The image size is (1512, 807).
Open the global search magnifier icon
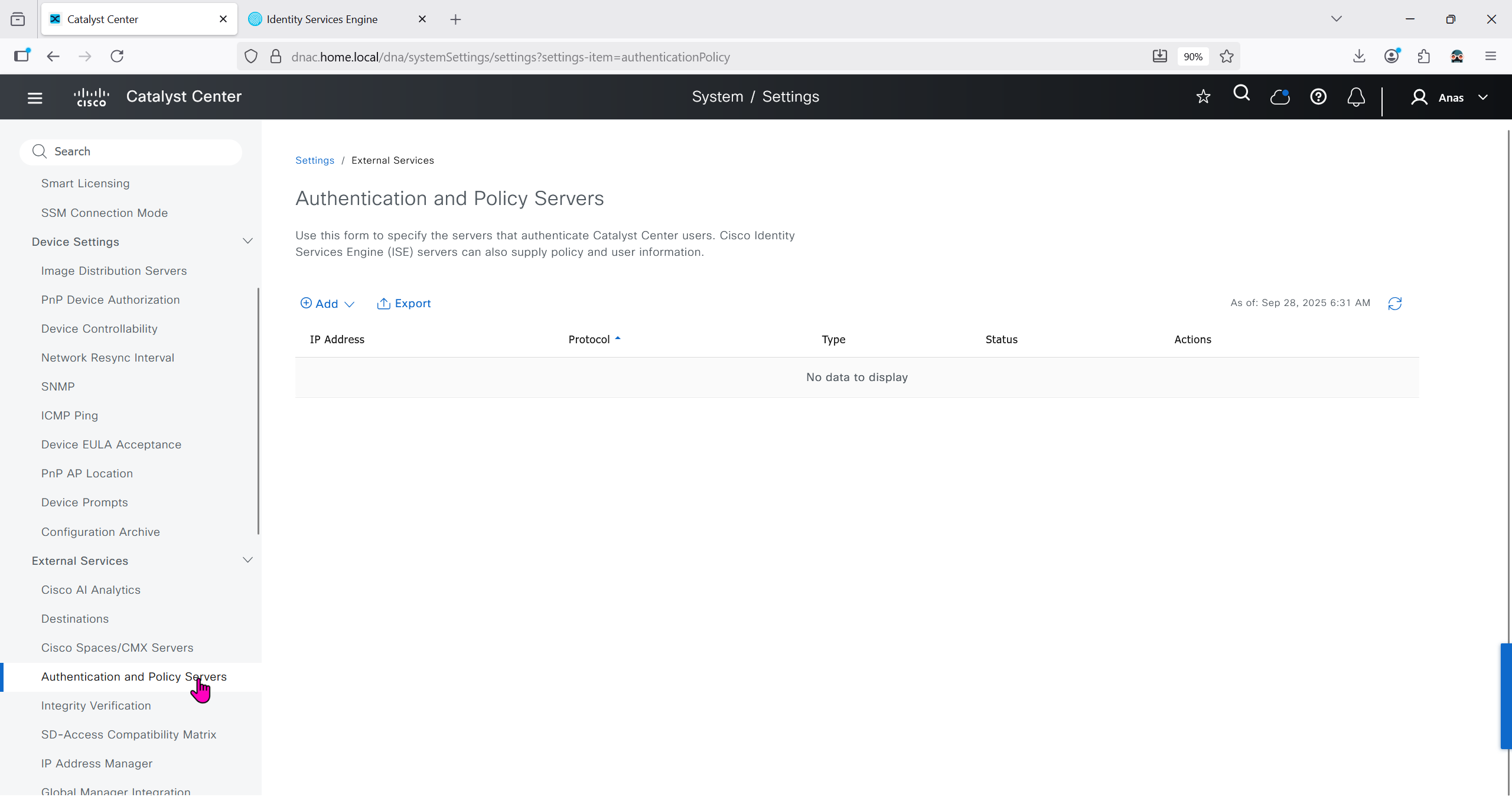point(1241,93)
